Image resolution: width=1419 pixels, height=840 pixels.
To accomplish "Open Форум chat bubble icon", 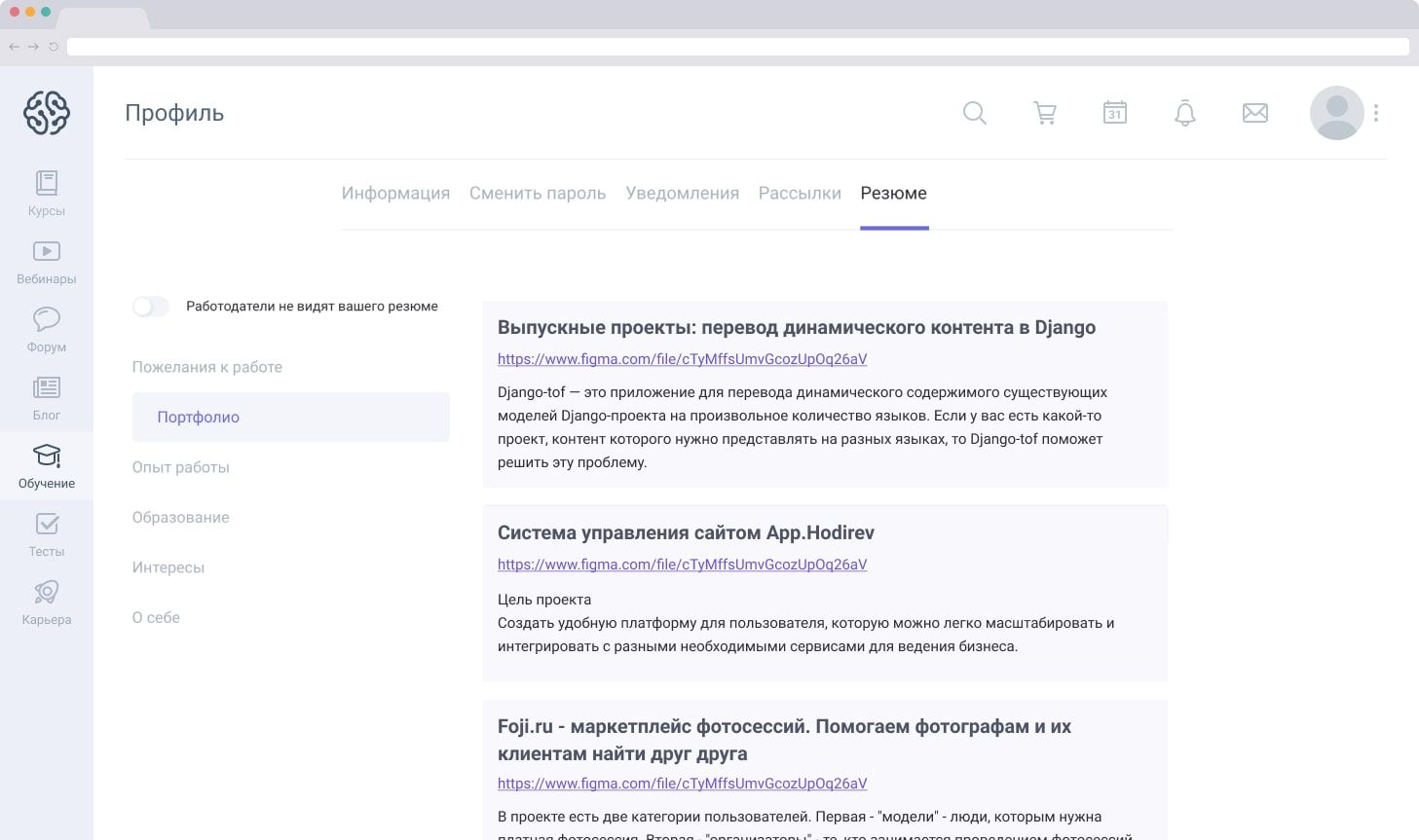I will pos(47,318).
